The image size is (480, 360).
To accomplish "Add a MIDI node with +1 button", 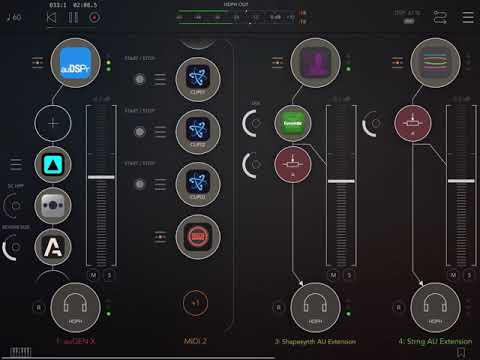I will click(x=196, y=303).
